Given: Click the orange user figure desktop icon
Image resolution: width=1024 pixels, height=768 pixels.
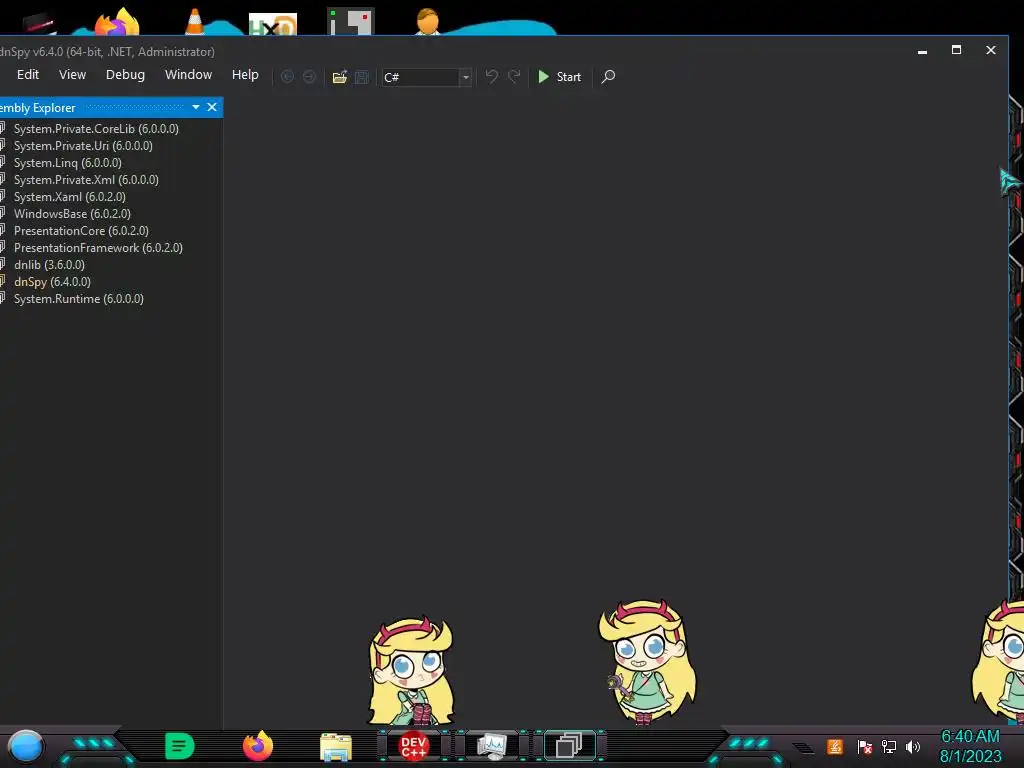Looking at the screenshot, I should pyautogui.click(x=428, y=22).
